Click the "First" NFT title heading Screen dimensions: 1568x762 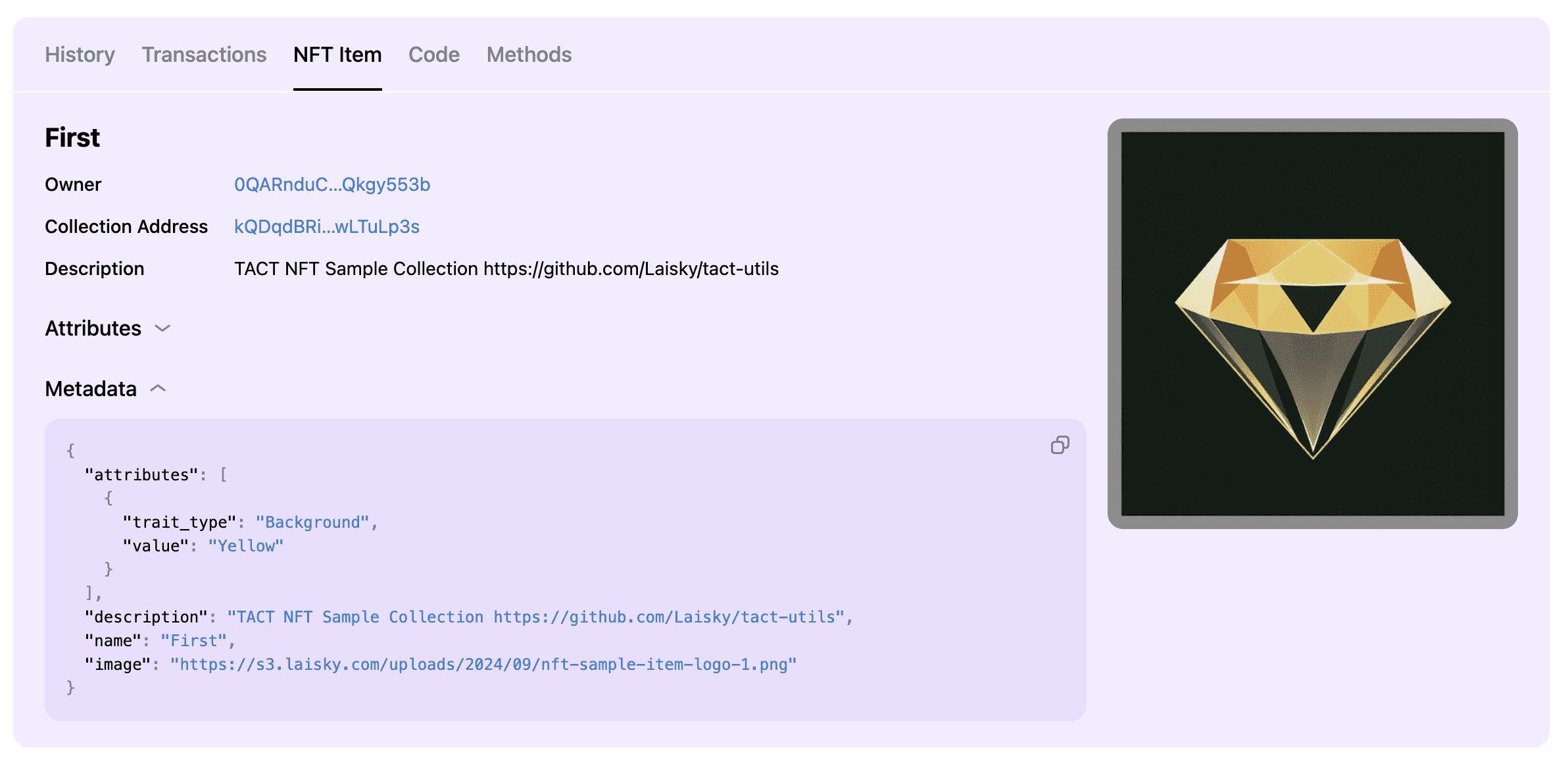72,138
